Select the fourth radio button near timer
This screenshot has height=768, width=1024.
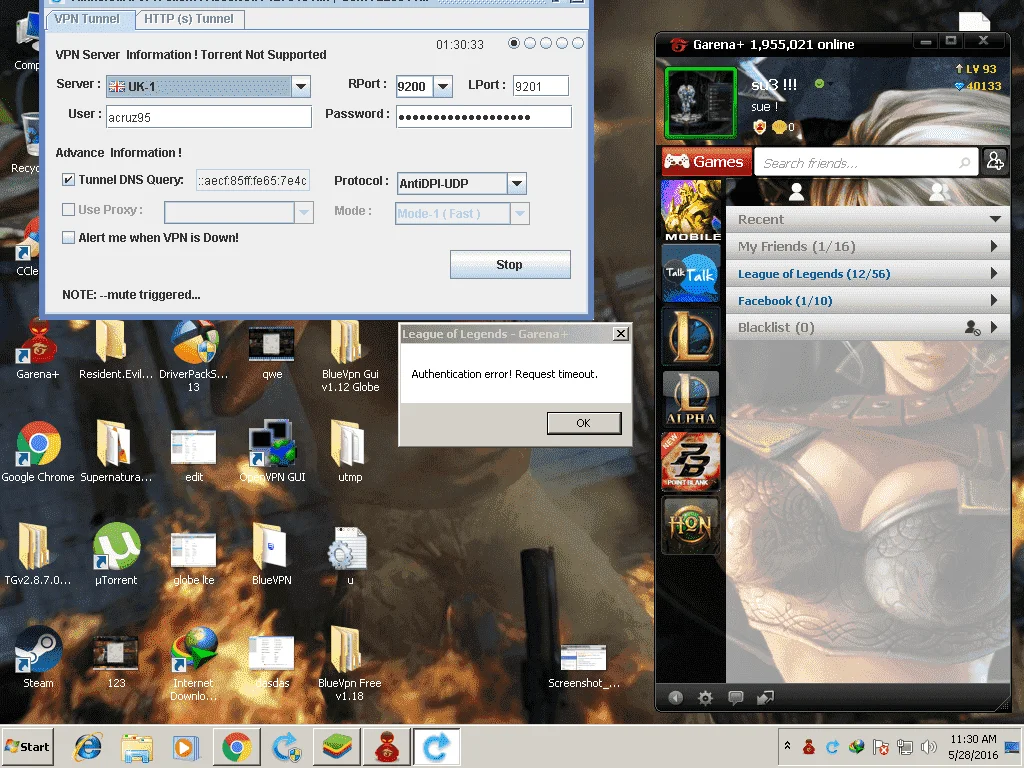pos(562,43)
